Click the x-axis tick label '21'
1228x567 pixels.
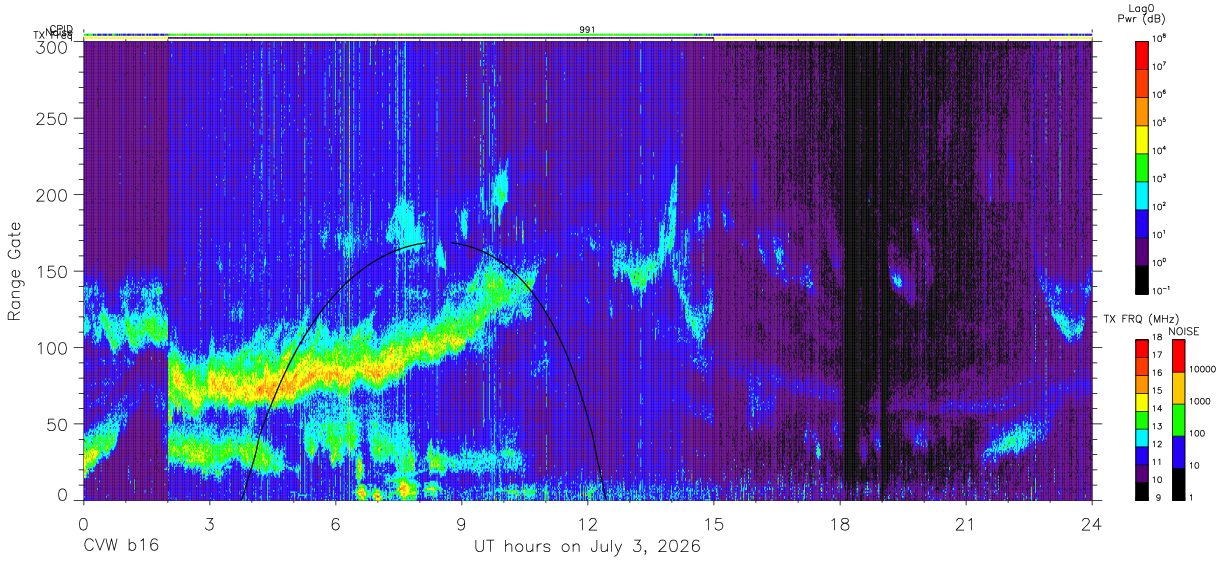[x=966, y=524]
